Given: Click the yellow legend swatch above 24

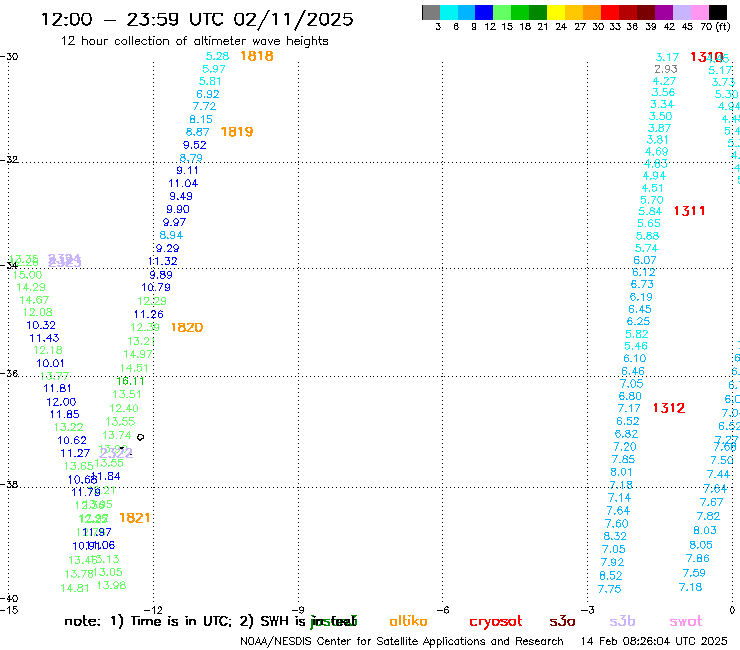Looking at the screenshot, I should point(556,12).
